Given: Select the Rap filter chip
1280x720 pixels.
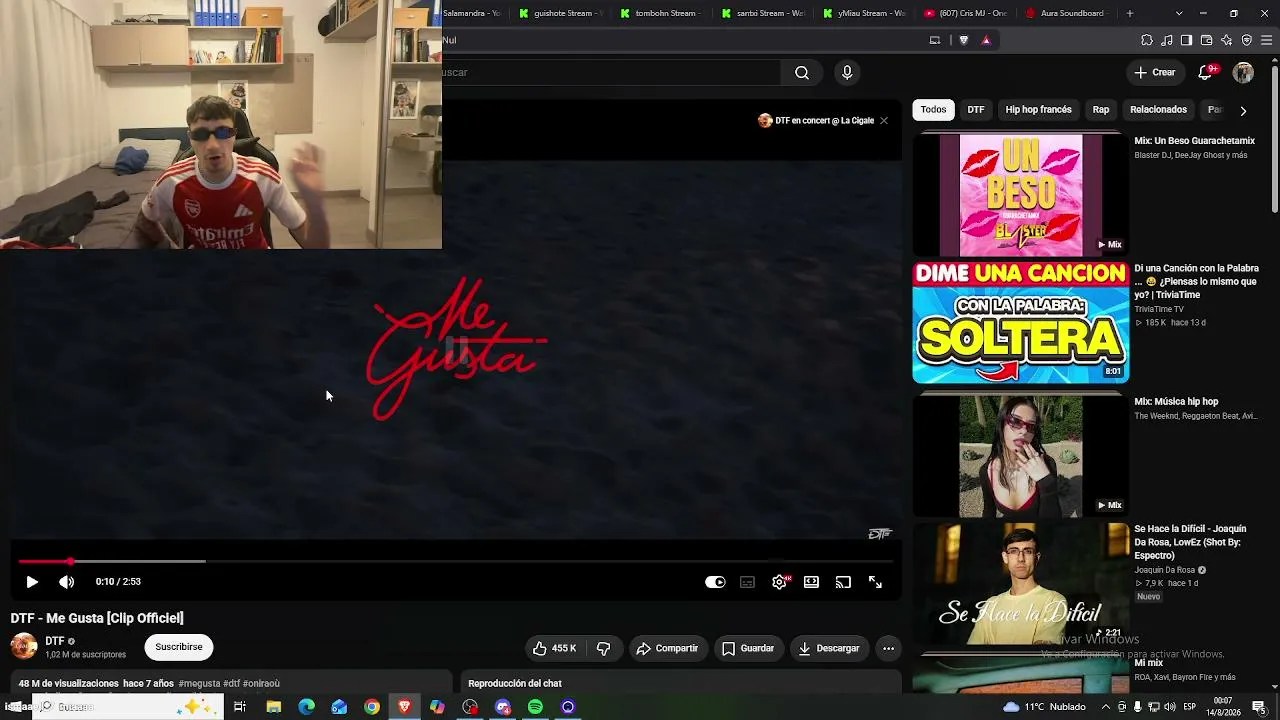Looking at the screenshot, I should [1101, 110].
